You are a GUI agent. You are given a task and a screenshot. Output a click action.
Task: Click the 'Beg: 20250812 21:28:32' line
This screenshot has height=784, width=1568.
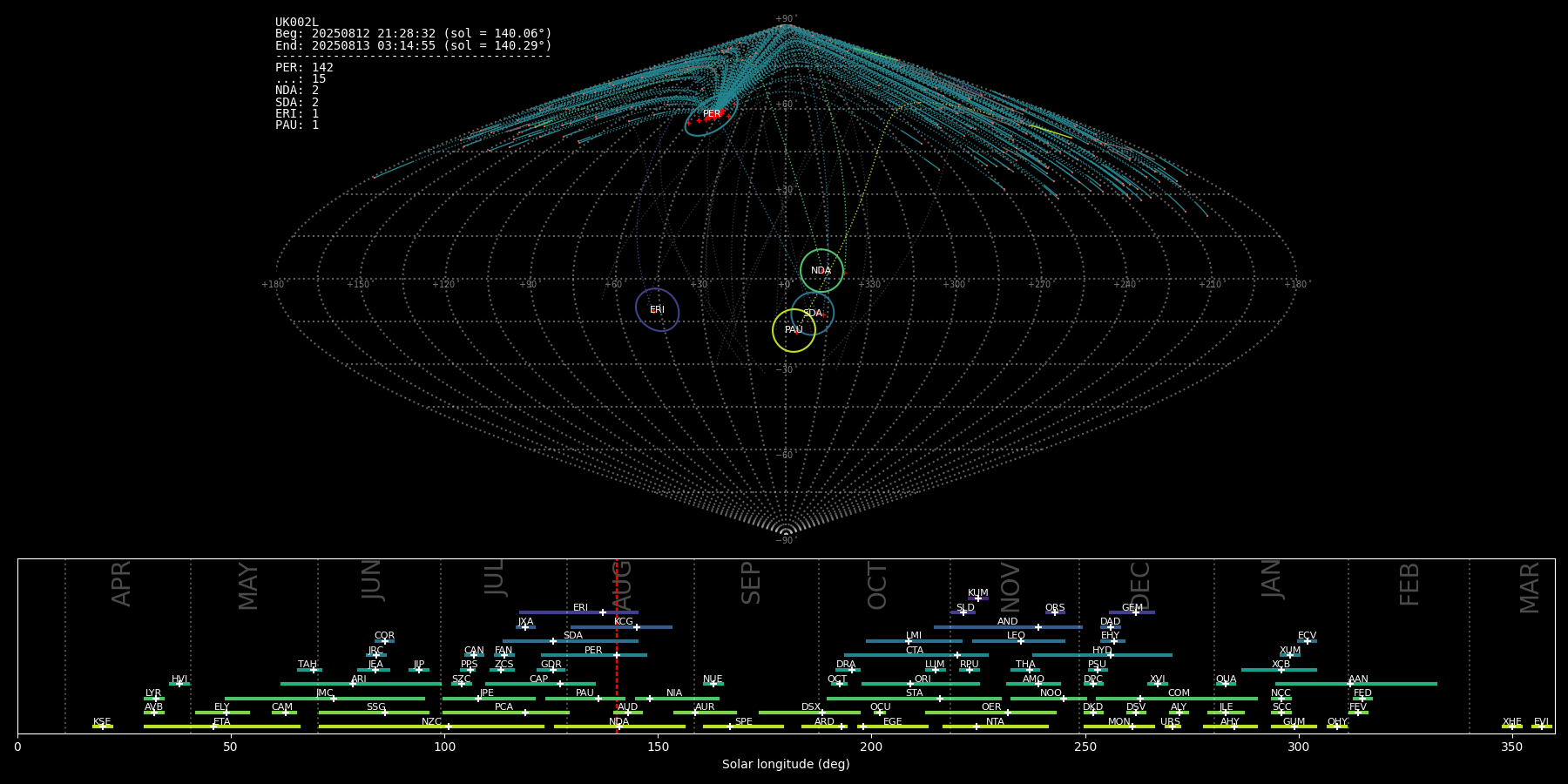tap(414, 34)
